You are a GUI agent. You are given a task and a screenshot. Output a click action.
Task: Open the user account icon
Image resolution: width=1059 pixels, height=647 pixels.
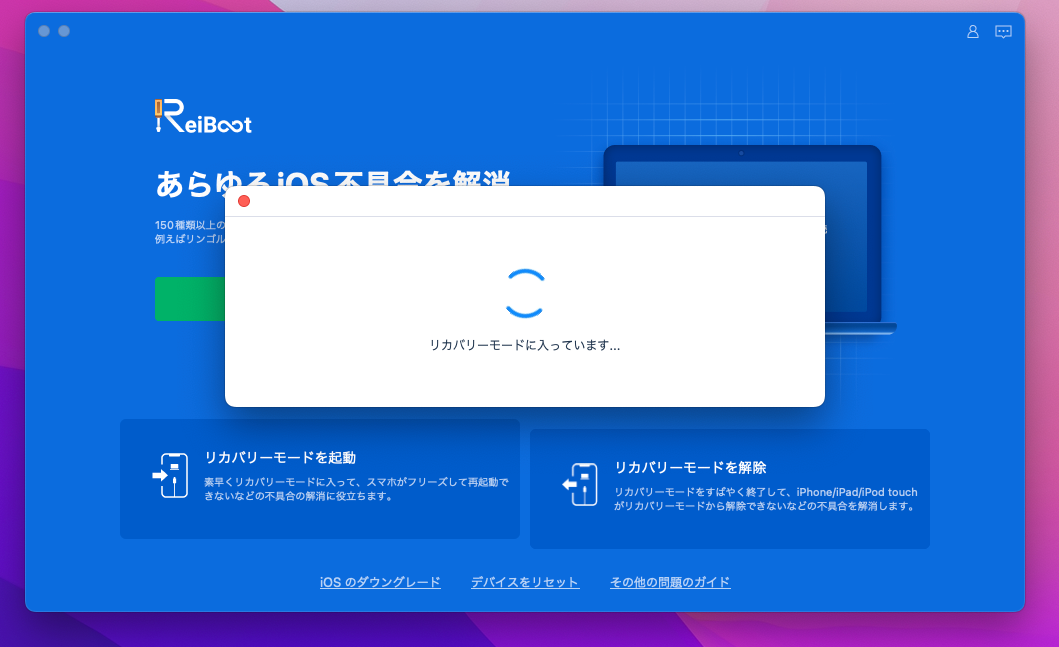coord(973,32)
